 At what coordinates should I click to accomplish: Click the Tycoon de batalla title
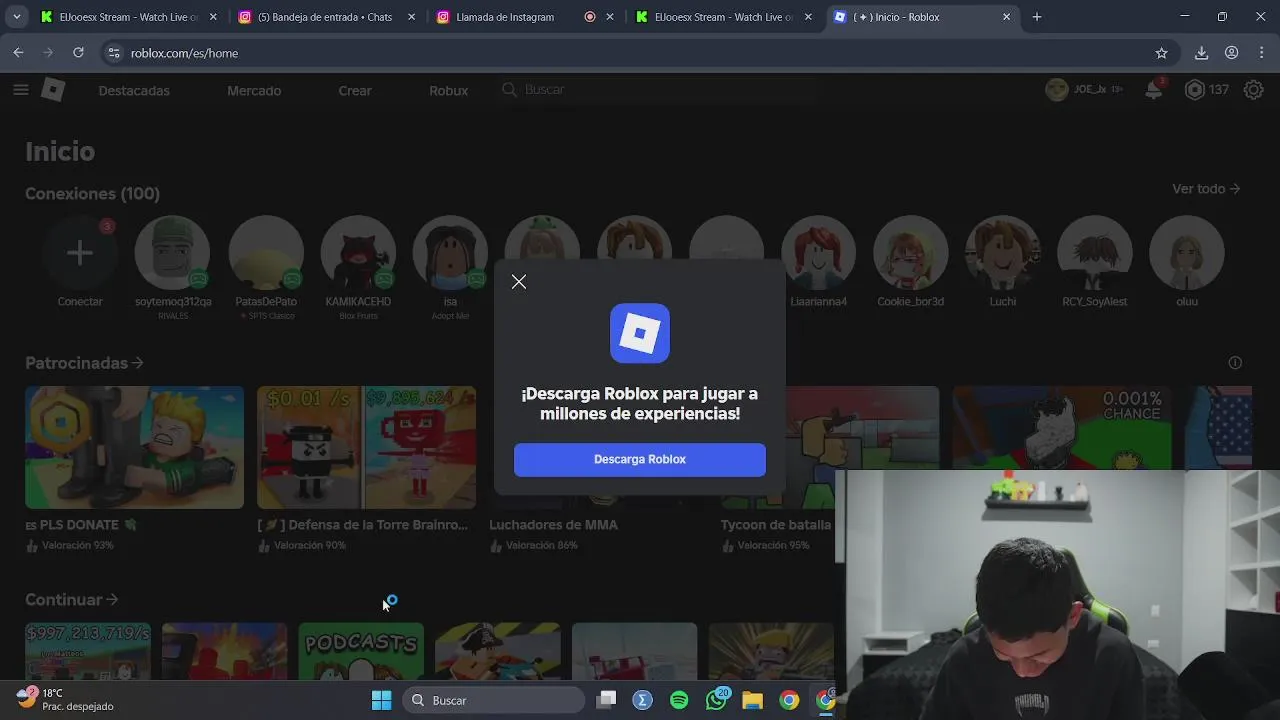pos(776,524)
